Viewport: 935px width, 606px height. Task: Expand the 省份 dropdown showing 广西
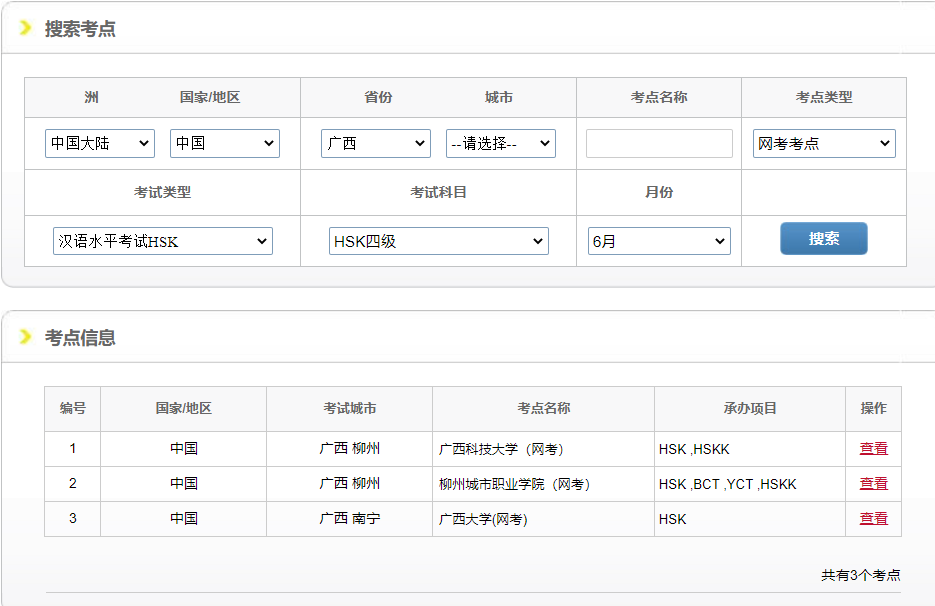pyautogui.click(x=376, y=143)
